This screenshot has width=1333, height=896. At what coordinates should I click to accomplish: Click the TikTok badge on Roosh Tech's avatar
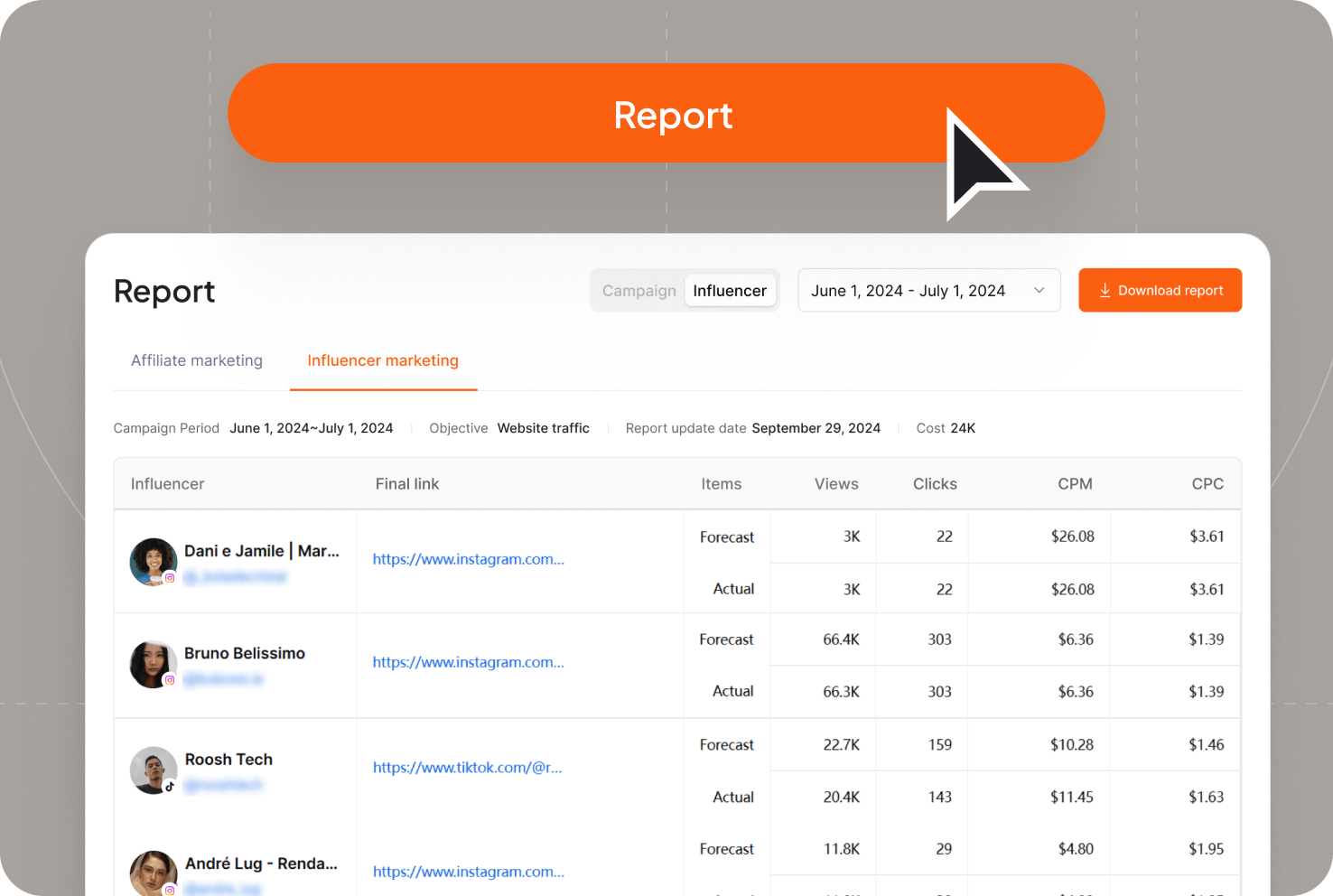point(170,787)
